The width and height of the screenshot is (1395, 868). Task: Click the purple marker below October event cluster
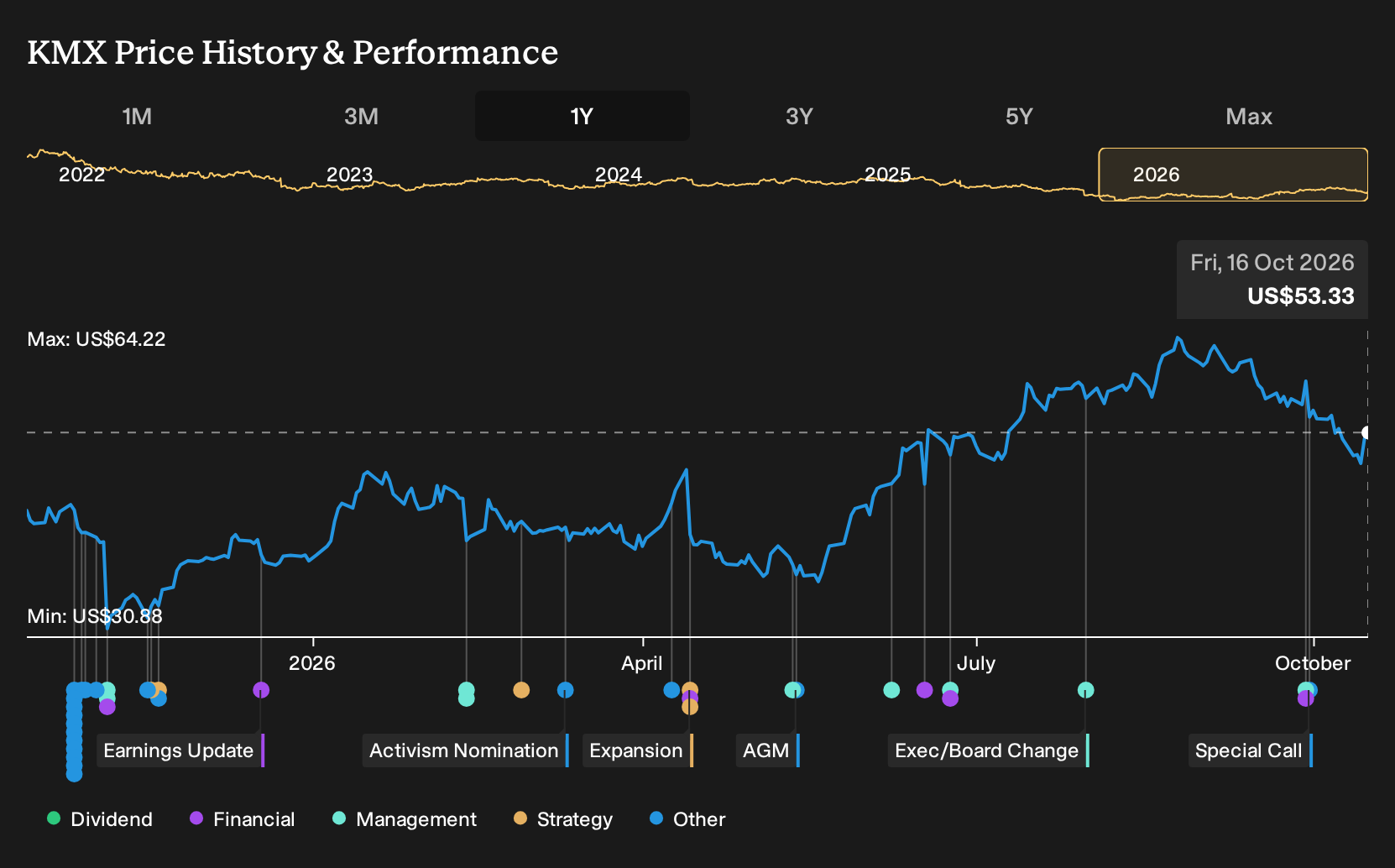point(1305,698)
